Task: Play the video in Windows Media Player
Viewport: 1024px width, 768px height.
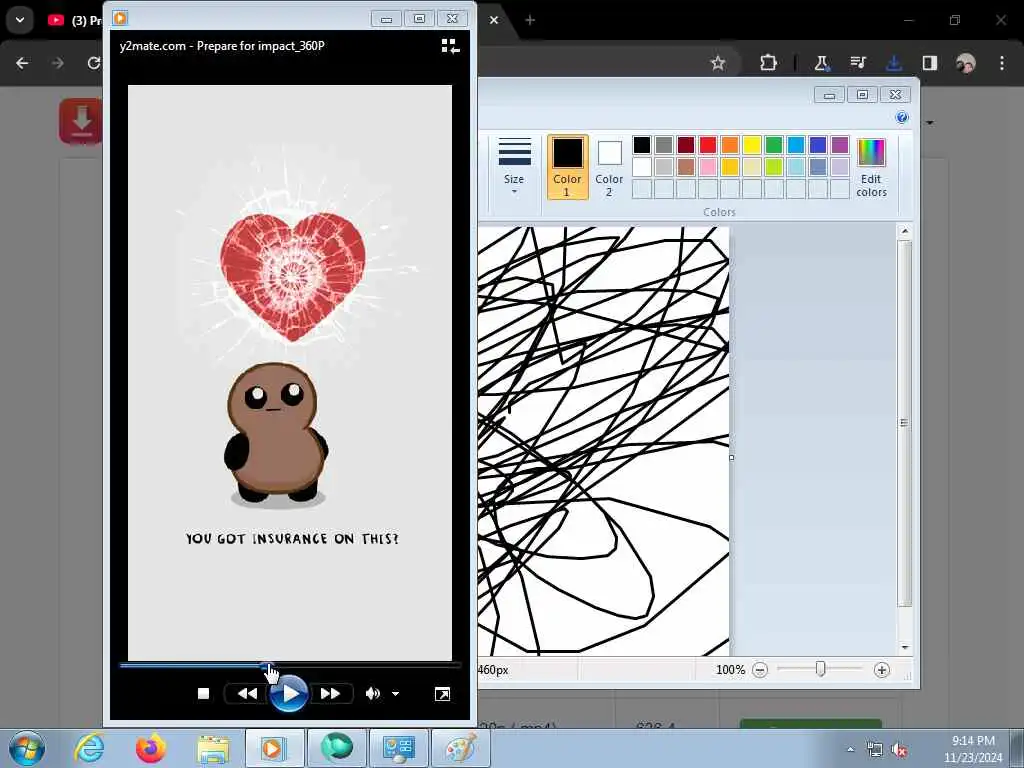Action: click(x=288, y=694)
